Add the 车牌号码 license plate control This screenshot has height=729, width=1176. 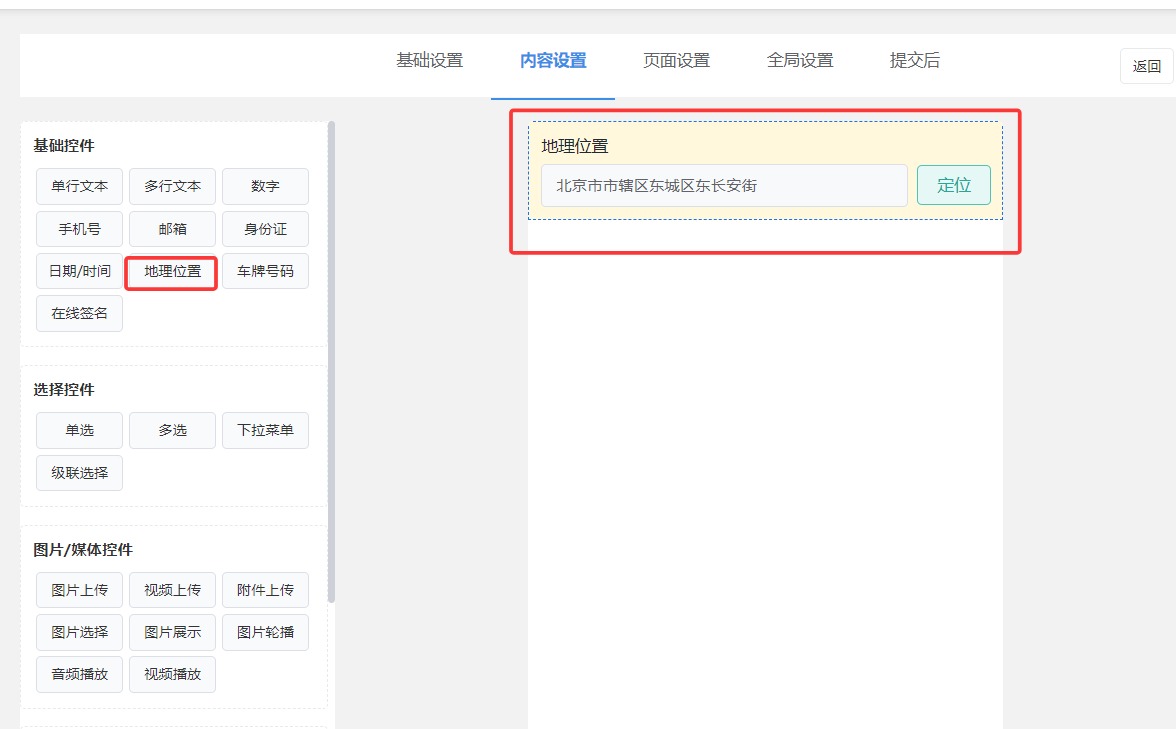(x=265, y=270)
